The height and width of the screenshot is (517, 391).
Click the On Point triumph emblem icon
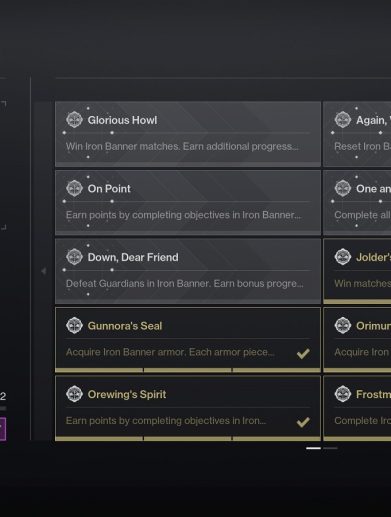[74, 188]
